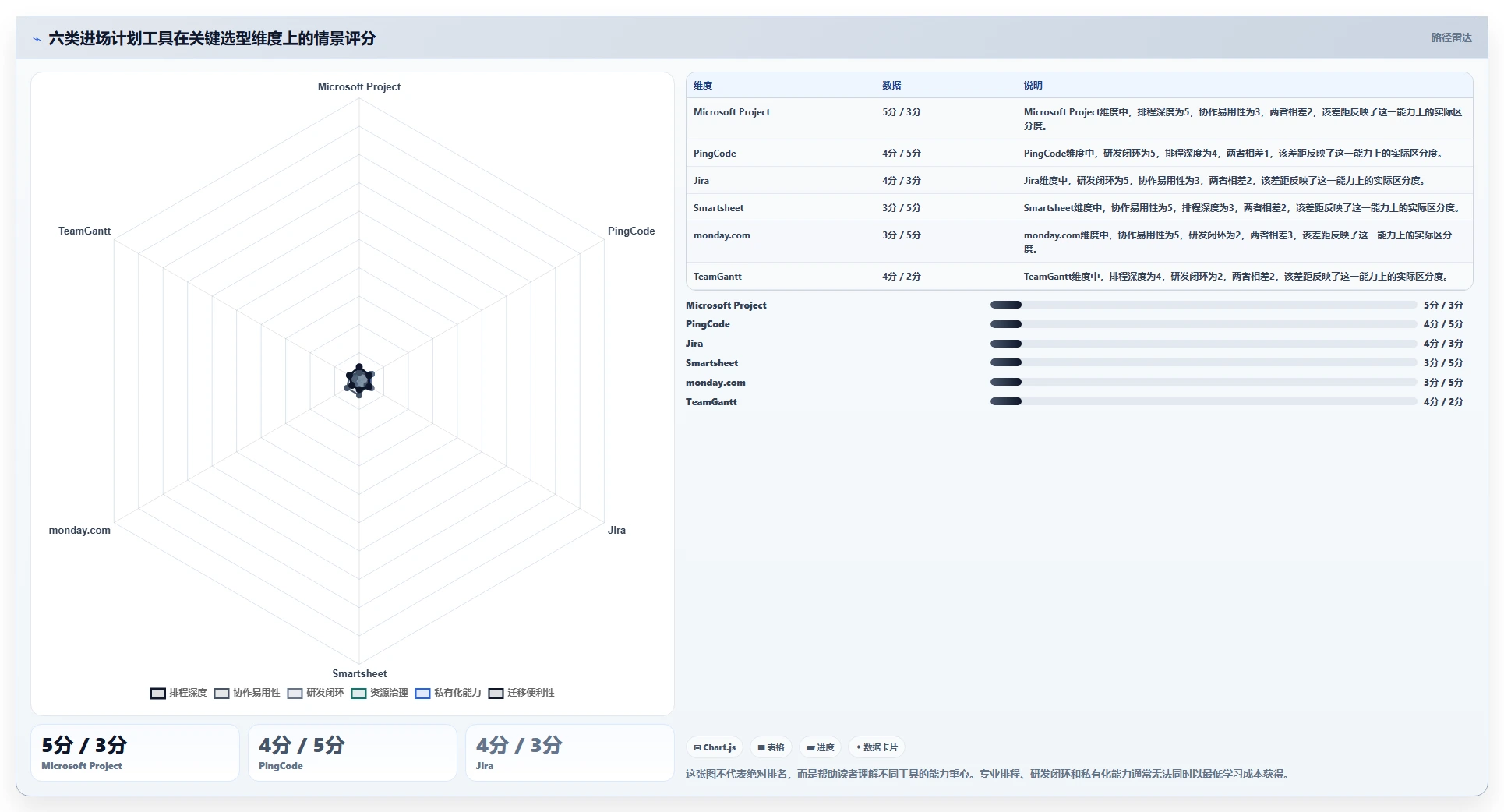The height and width of the screenshot is (812, 1504).
Task: Select the monday.com cell in the table
Action: point(722,235)
